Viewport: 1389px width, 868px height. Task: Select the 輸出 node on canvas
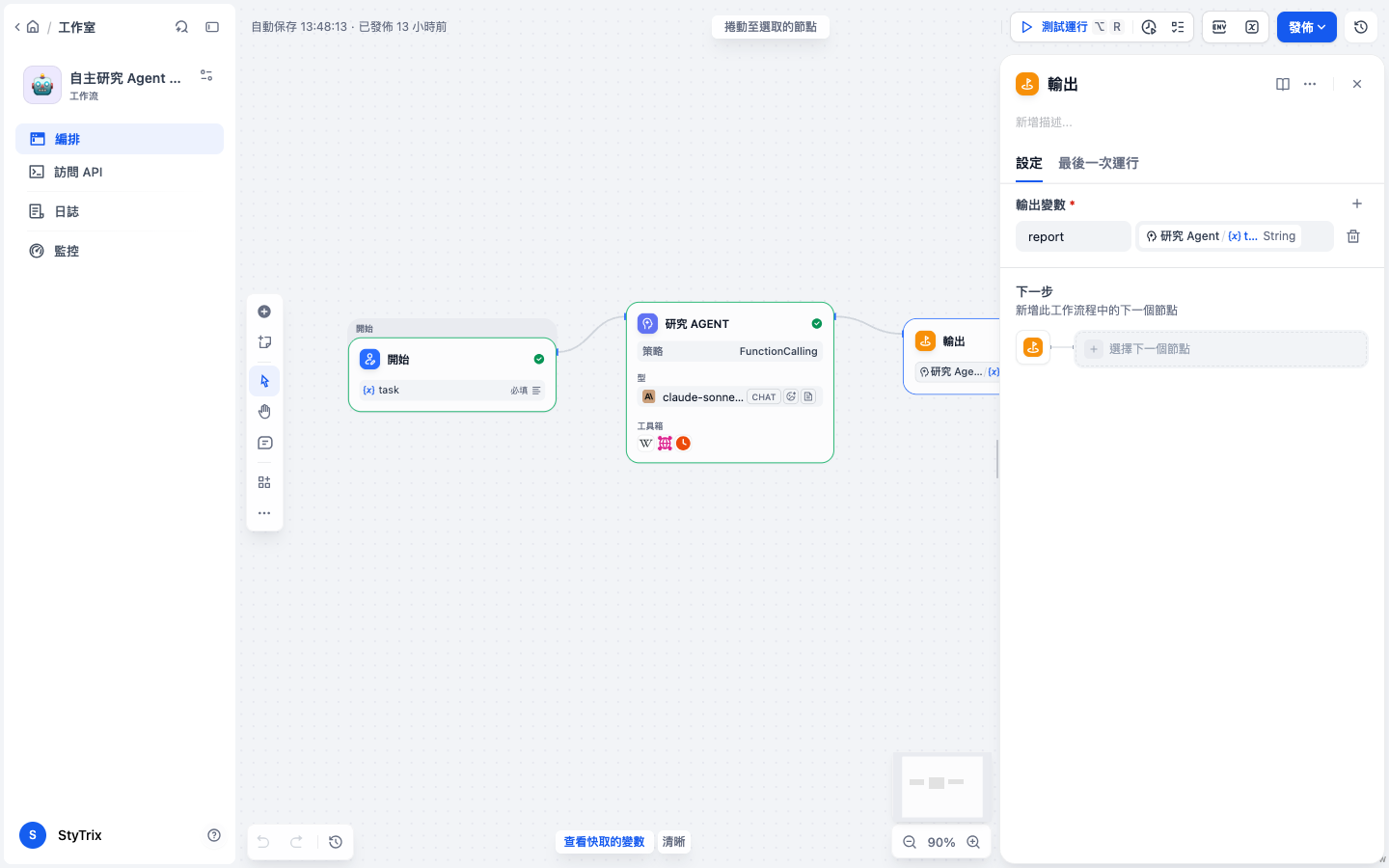pyautogui.click(x=952, y=356)
